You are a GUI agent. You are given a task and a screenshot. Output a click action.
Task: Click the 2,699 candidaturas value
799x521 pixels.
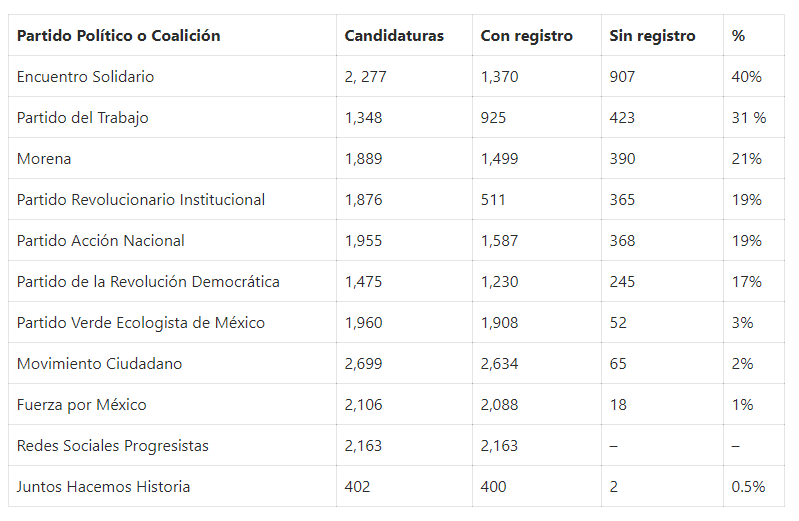click(363, 364)
